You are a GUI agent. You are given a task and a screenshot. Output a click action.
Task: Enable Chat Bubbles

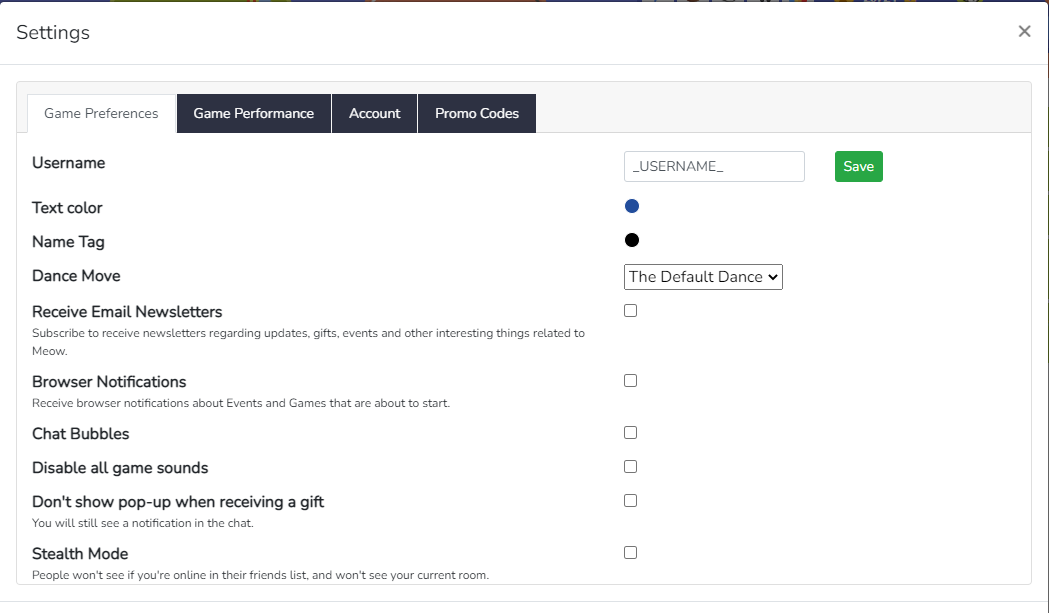630,432
